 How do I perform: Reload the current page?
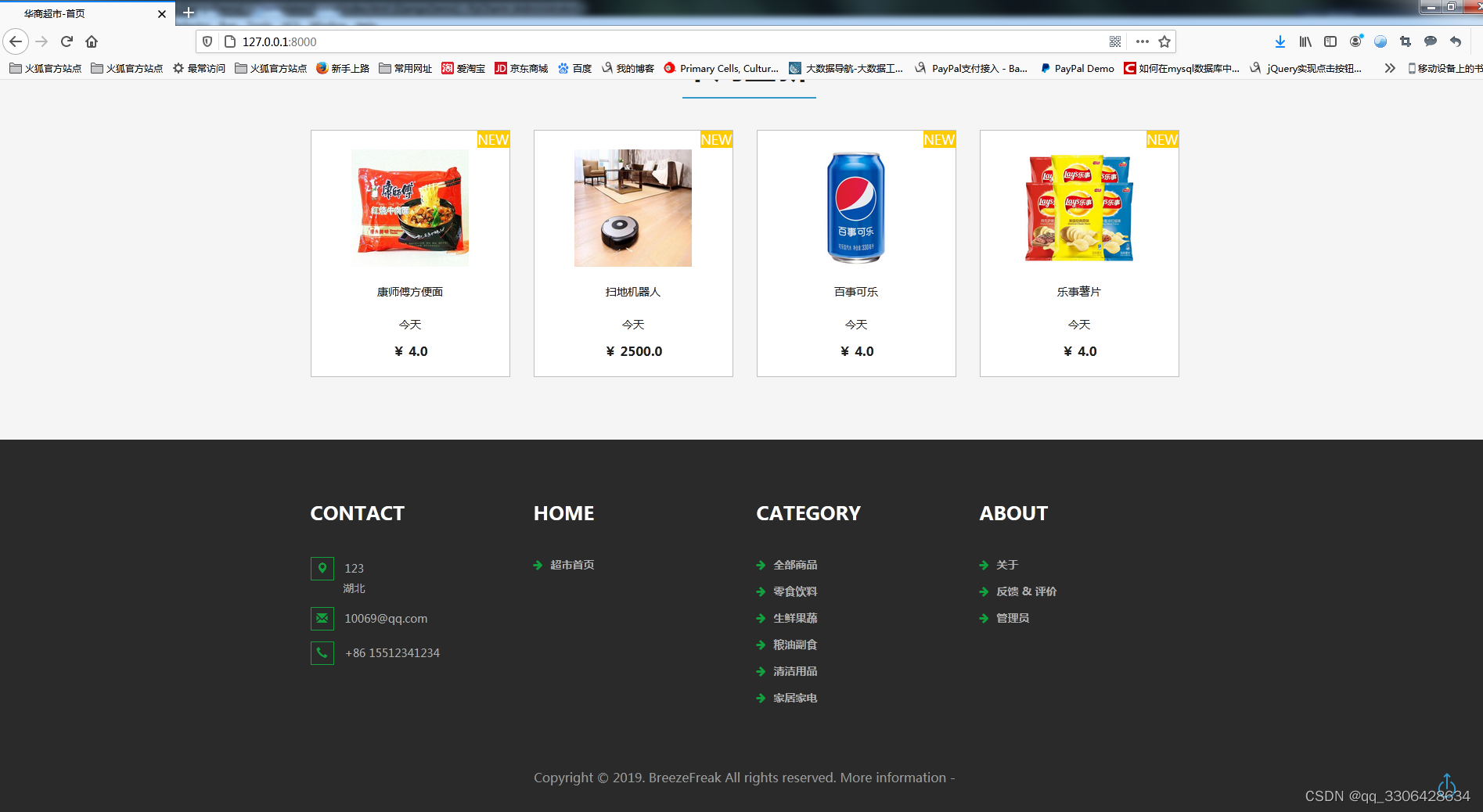pos(67,41)
